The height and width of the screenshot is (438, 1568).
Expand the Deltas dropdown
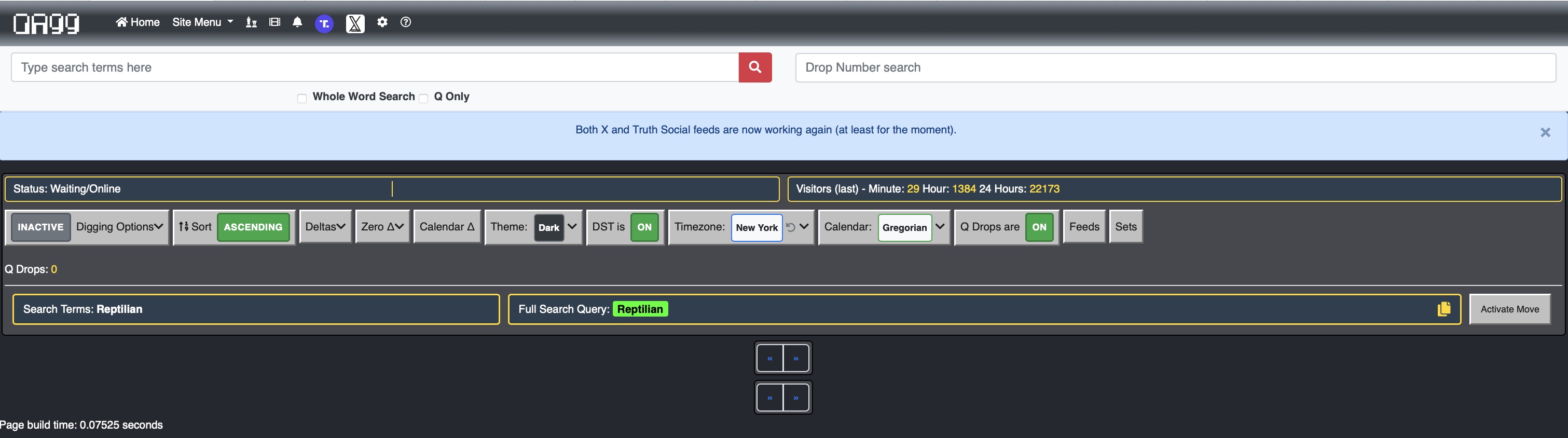point(325,227)
